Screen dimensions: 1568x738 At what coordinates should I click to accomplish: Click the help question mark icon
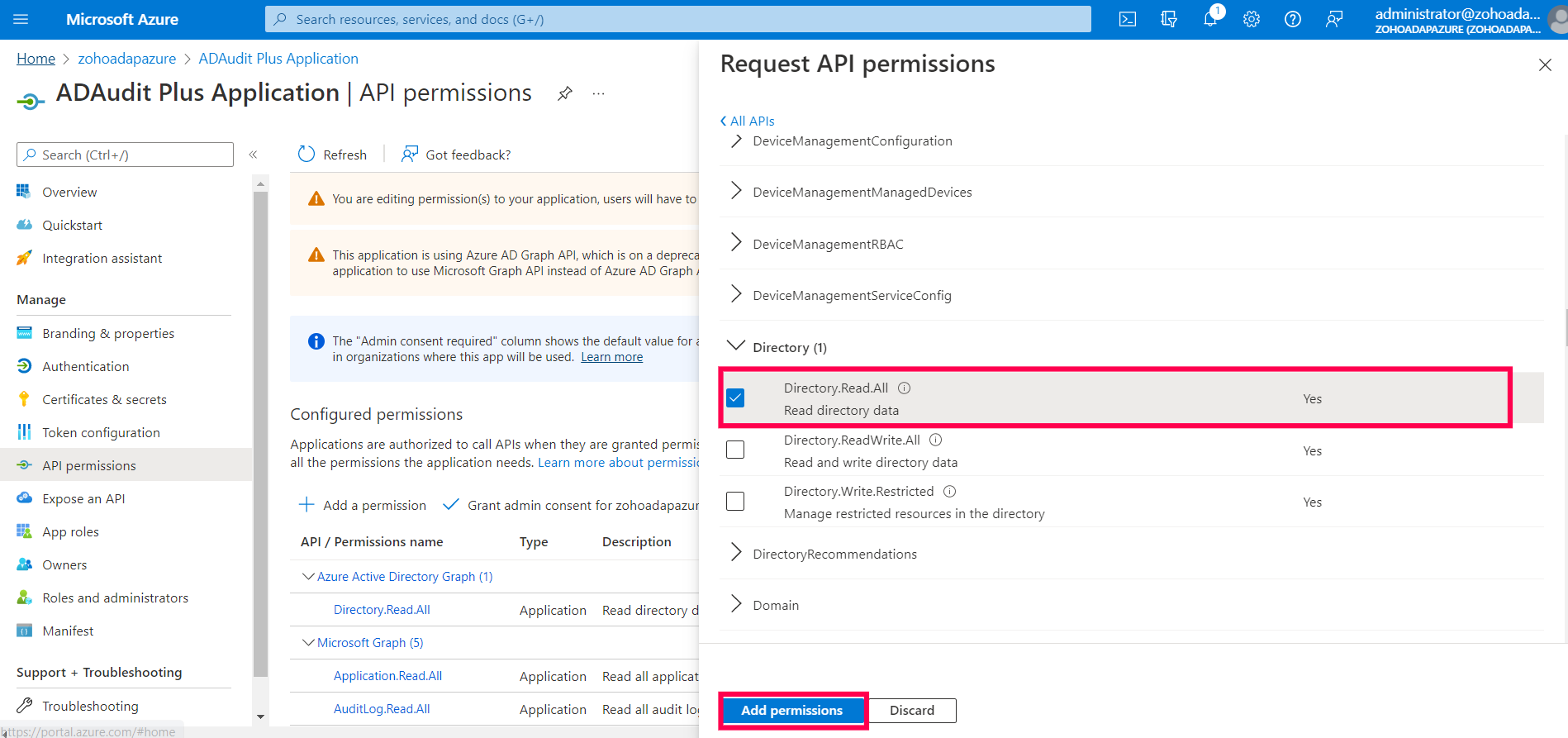(1293, 19)
